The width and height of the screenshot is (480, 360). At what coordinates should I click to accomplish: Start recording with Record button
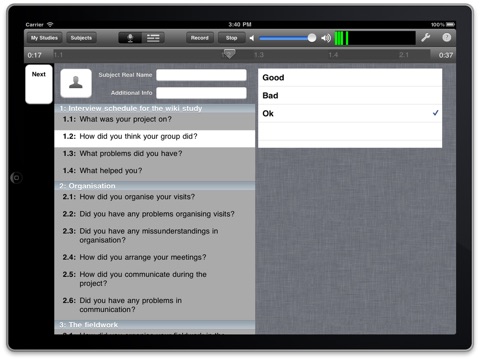coord(200,38)
